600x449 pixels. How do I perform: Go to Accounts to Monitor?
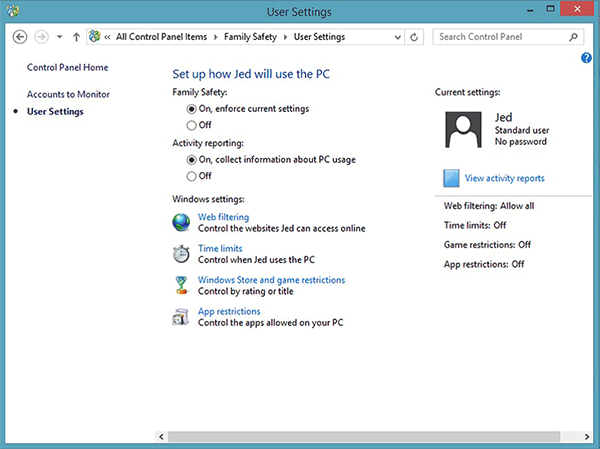click(68, 94)
